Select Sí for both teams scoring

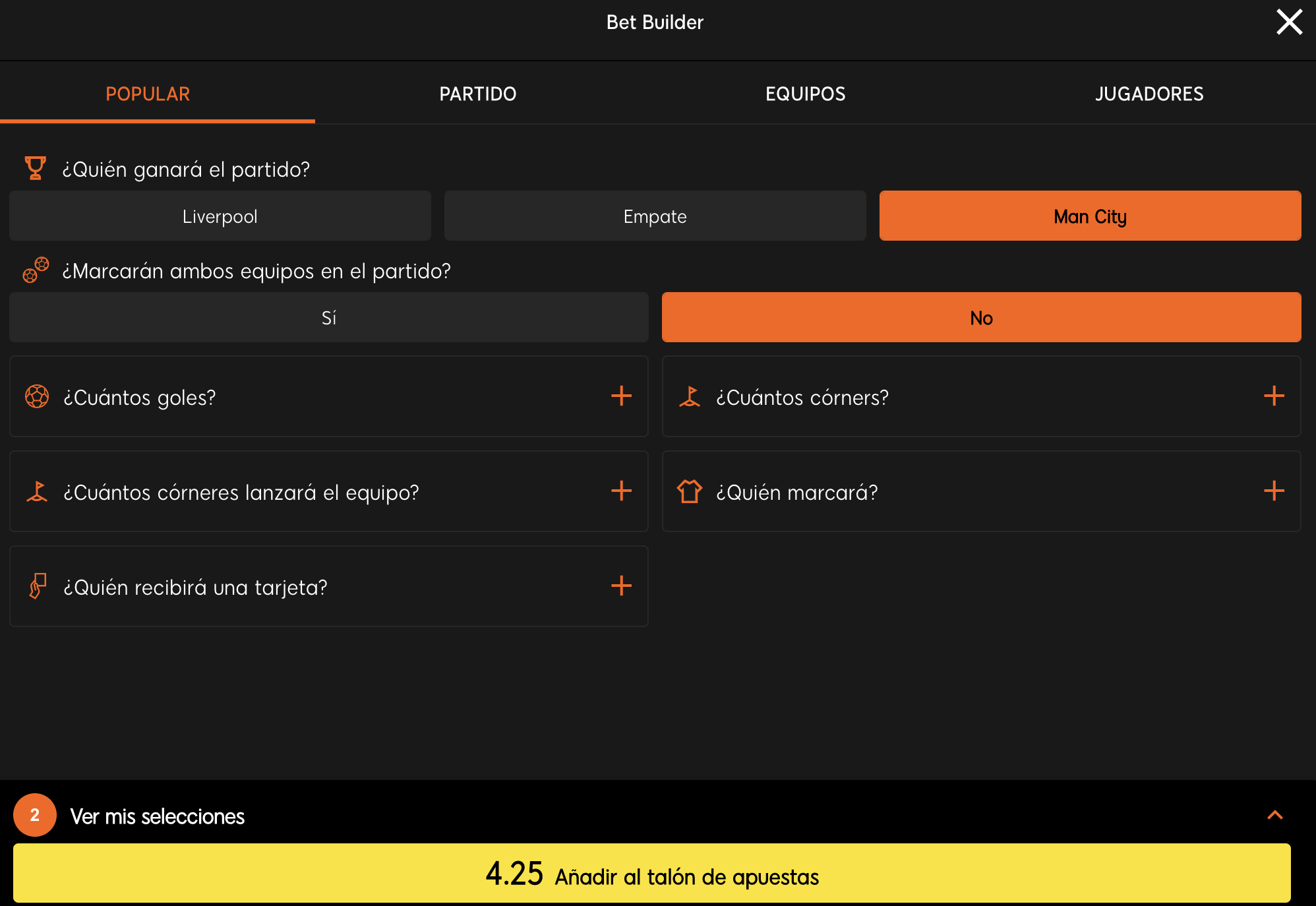(329, 318)
